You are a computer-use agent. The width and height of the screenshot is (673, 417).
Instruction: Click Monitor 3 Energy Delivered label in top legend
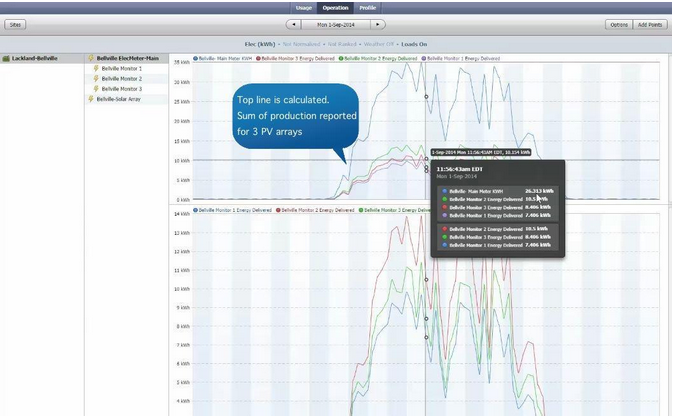[298, 58]
